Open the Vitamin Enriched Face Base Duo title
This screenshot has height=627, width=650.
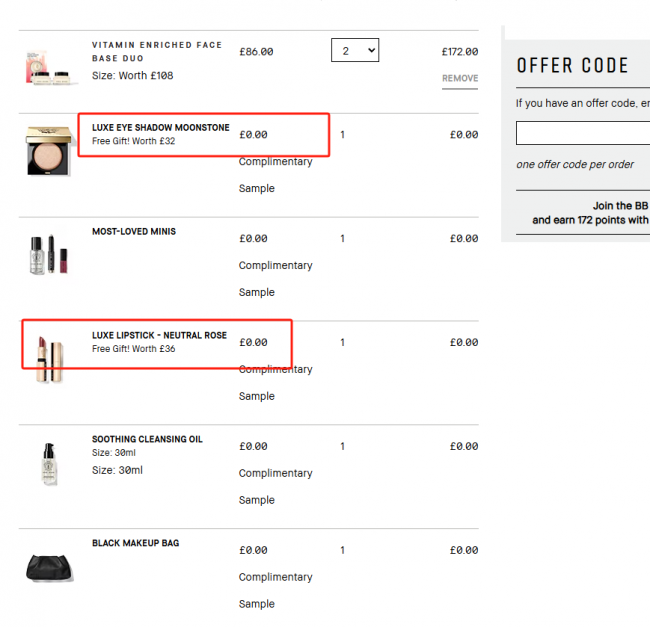tap(157, 51)
